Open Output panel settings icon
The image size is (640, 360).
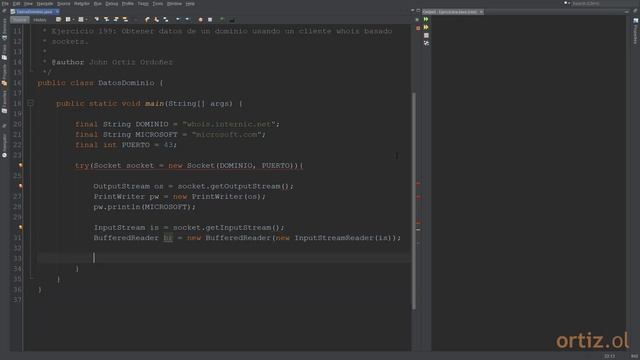pos(426,43)
